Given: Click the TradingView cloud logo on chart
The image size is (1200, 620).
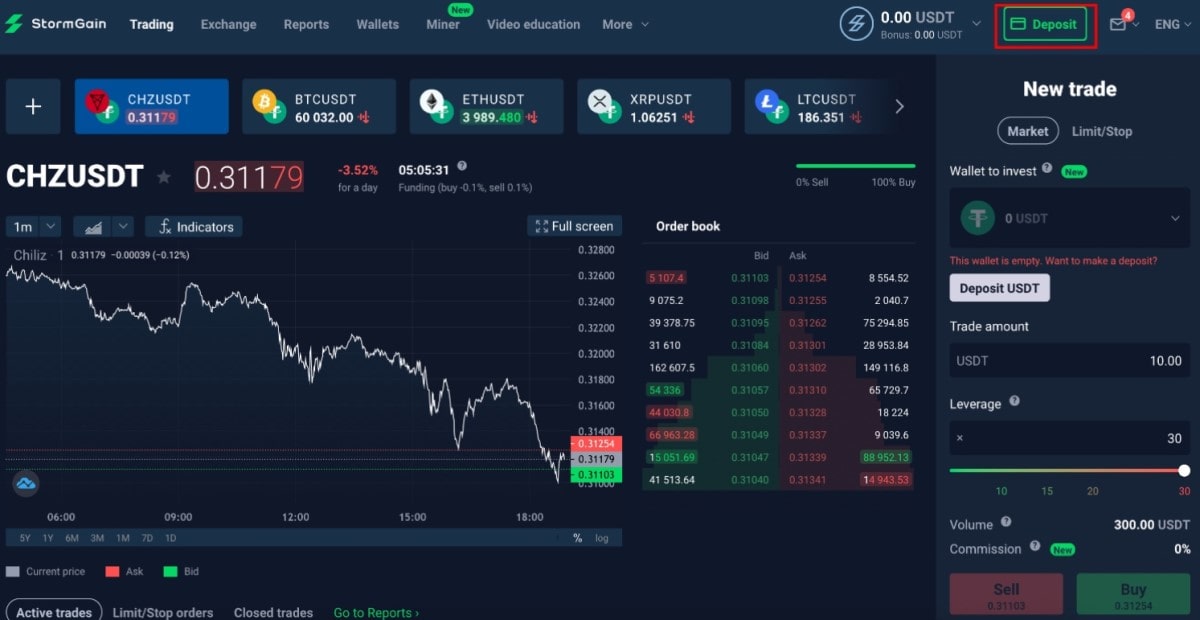Looking at the screenshot, I should click(26, 483).
